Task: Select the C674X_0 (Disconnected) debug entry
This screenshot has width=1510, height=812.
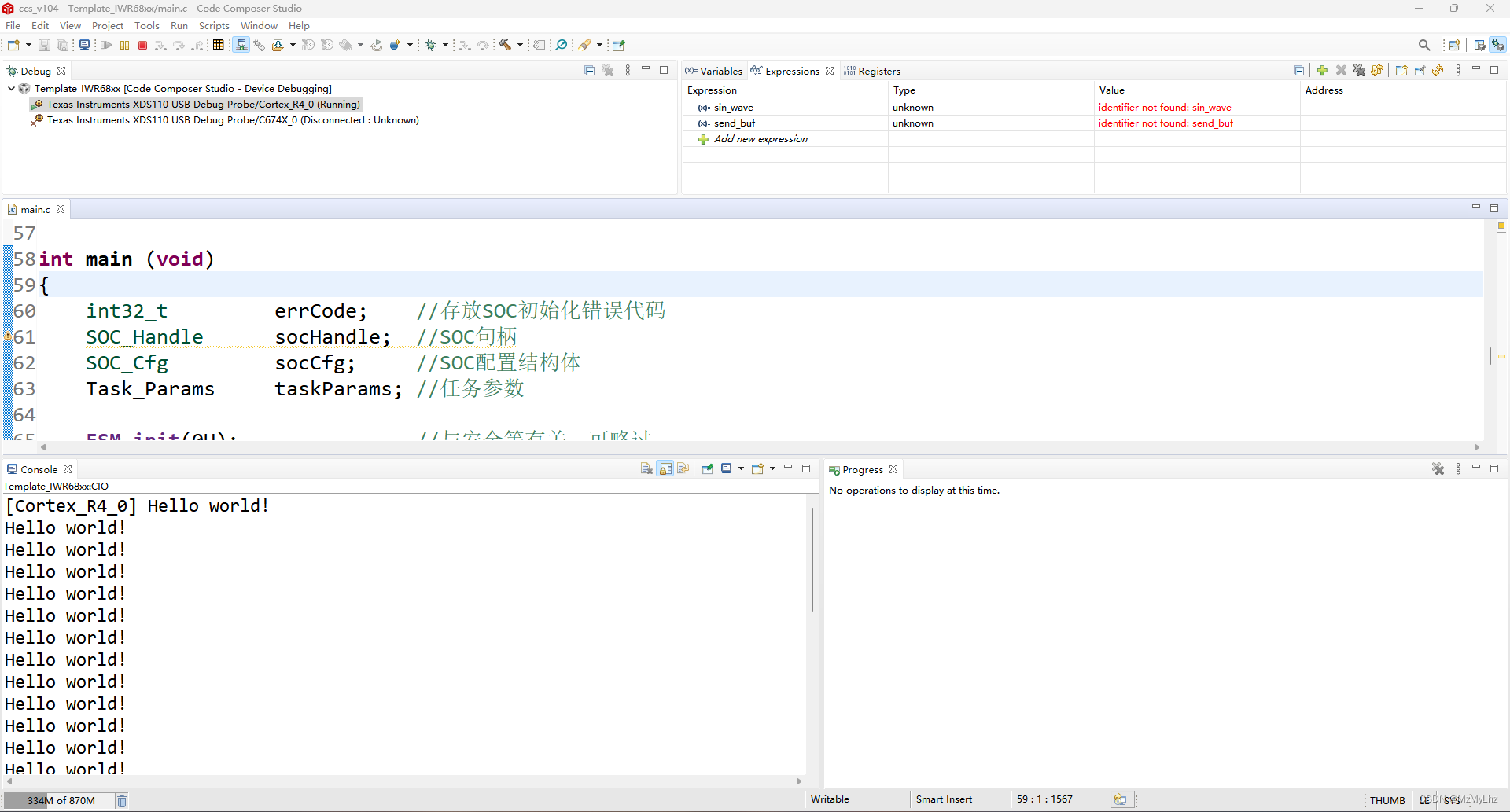Action: [225, 120]
